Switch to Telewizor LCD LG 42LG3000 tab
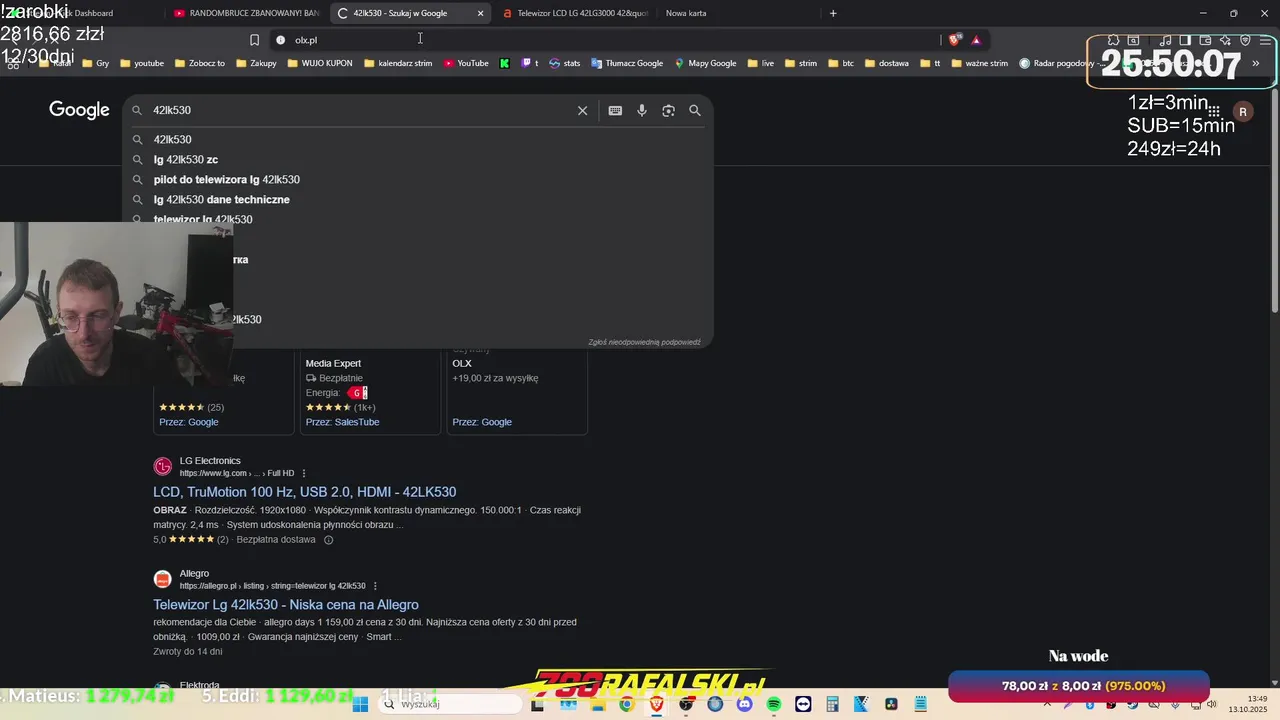The width and height of the screenshot is (1280, 720). click(575, 13)
